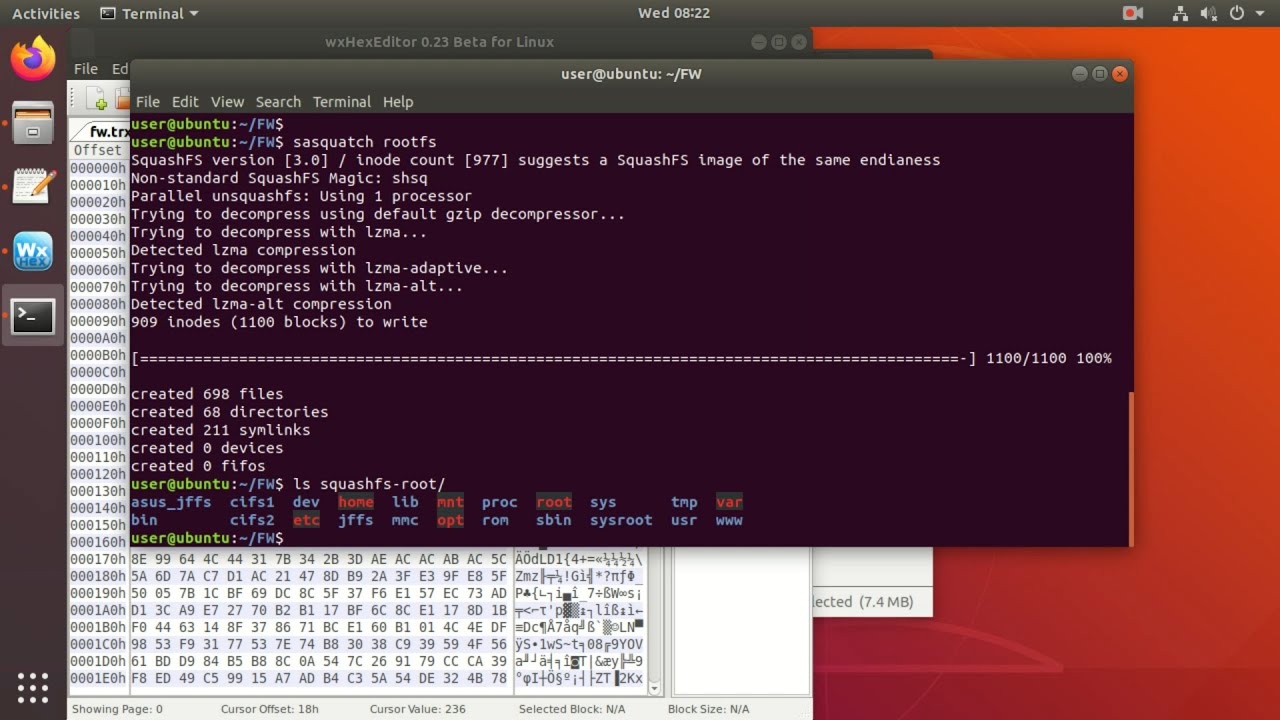Open the Terminal app menu in top bar
This screenshot has width=1280, height=720.
[150, 13]
